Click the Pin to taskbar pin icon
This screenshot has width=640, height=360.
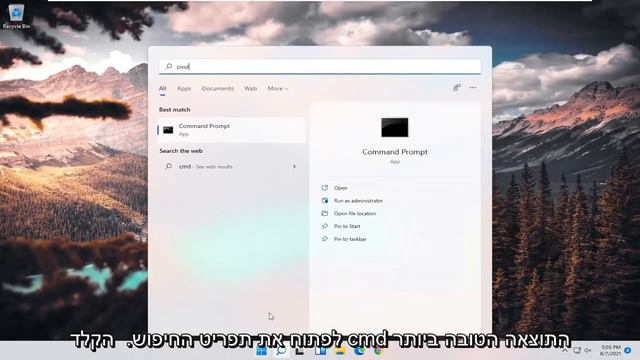tap(325, 239)
